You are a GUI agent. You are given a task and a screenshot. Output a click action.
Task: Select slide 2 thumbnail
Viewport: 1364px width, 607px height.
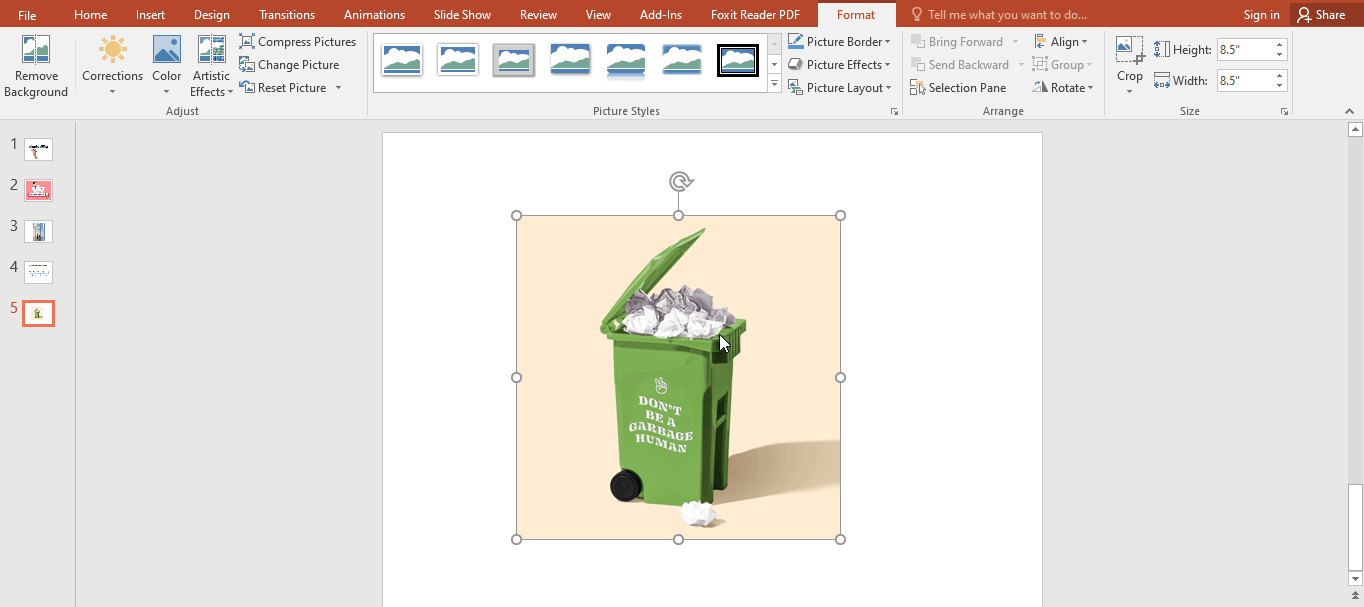(38, 190)
